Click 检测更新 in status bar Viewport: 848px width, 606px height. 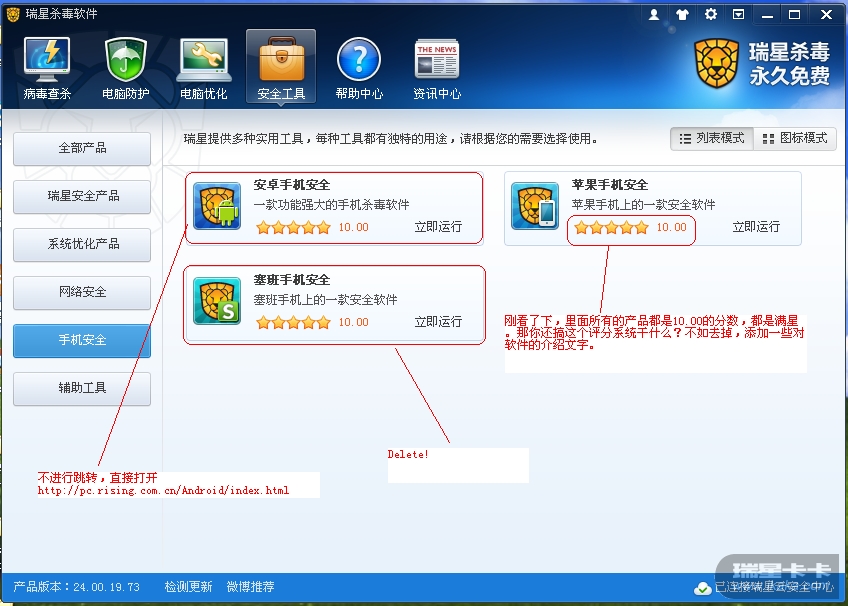click(x=188, y=587)
